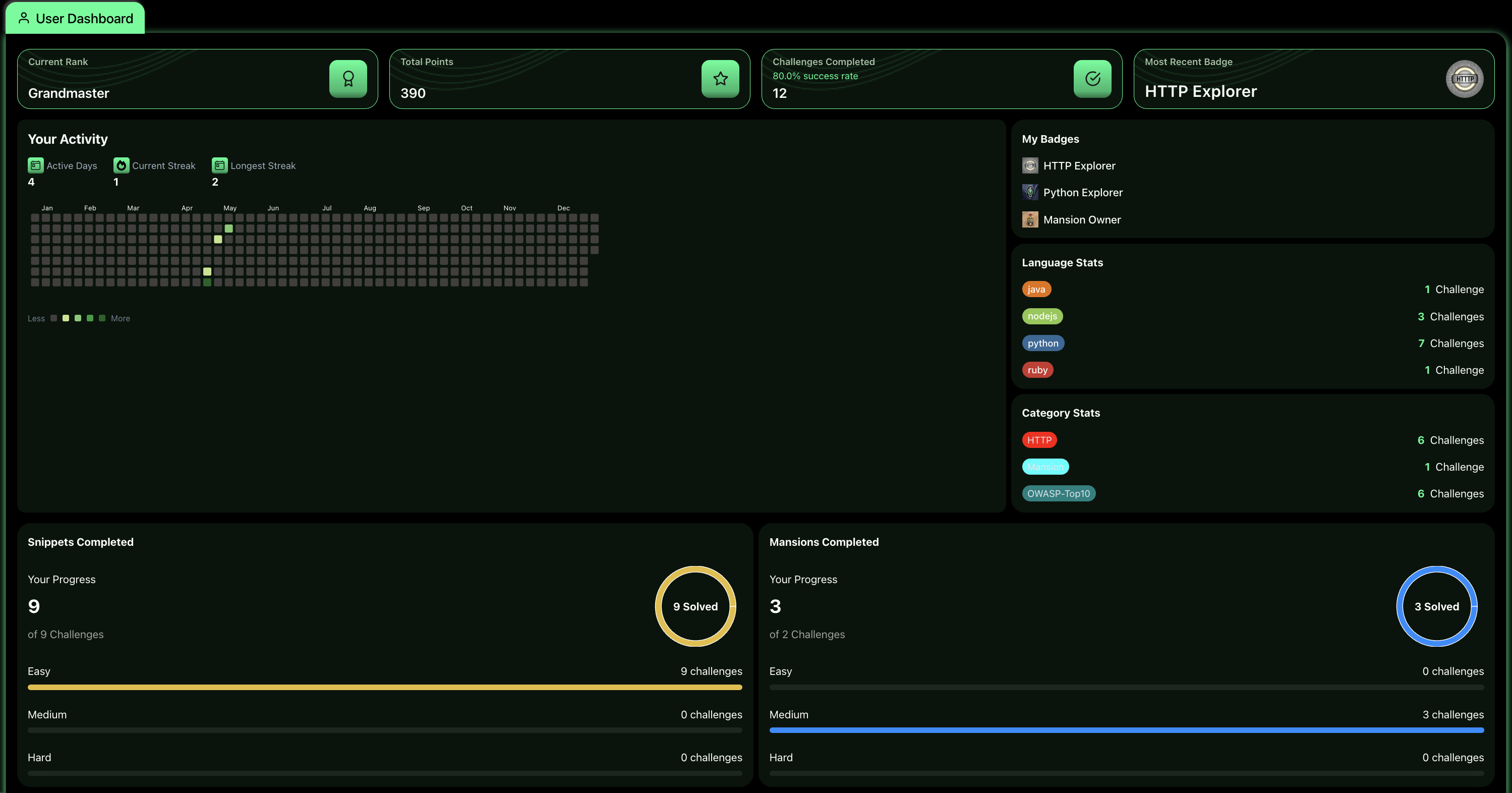Click the 'Dec' month label on heatmap
This screenshot has height=793, width=1512.
click(x=563, y=208)
